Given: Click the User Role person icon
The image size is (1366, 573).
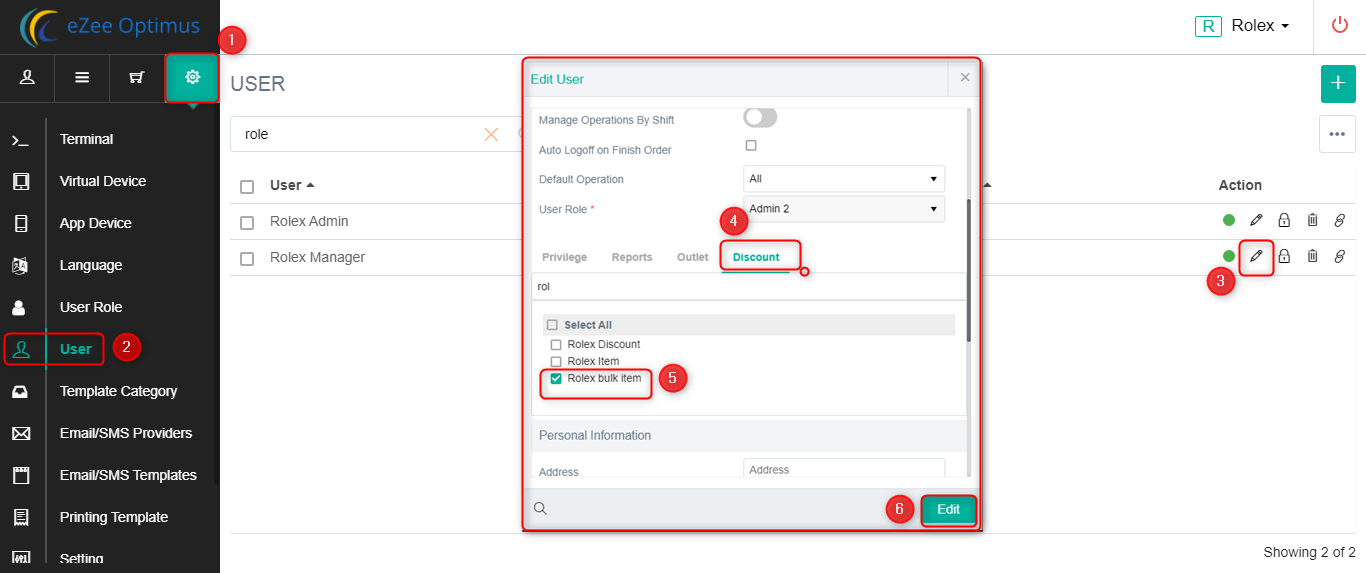Looking at the screenshot, I should [x=19, y=307].
